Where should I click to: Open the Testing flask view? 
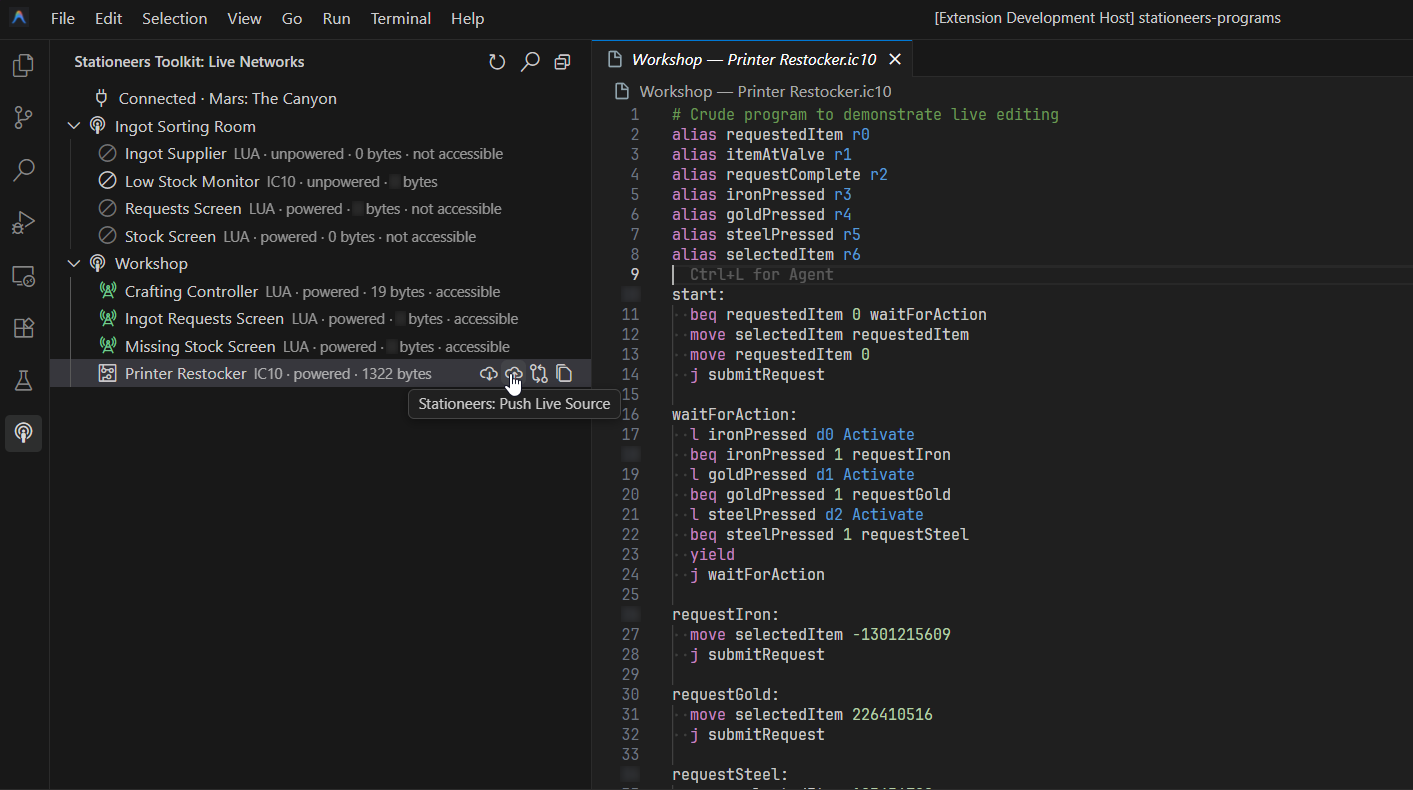click(23, 380)
